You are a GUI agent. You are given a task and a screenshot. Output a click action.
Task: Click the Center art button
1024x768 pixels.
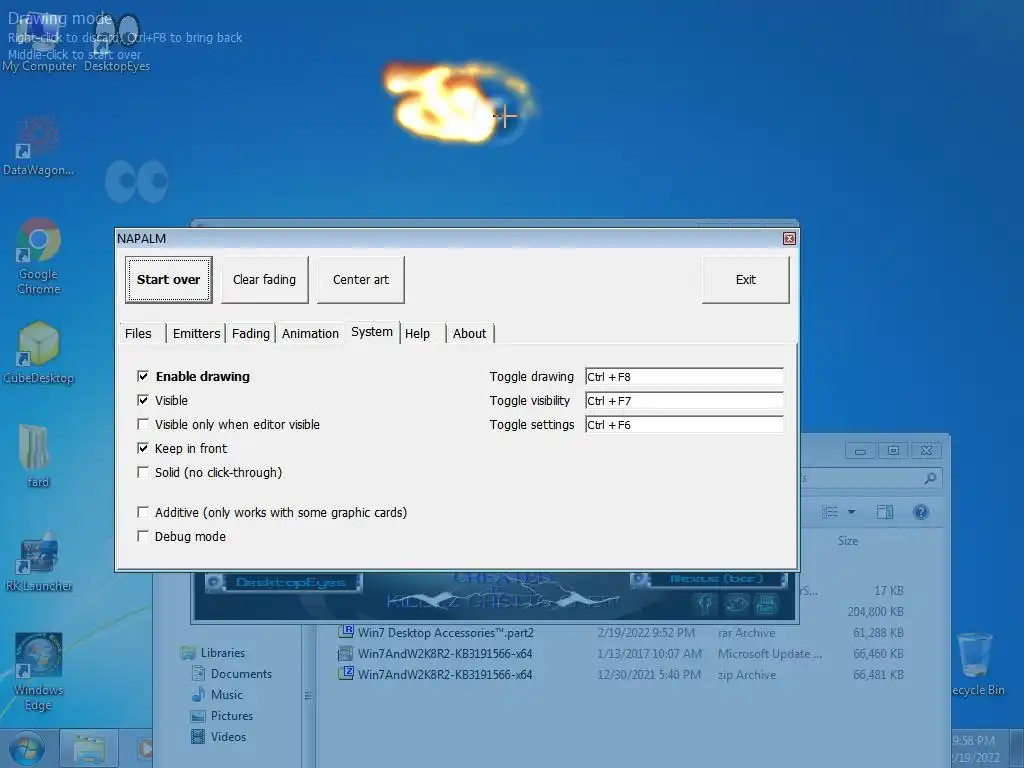[x=360, y=280]
